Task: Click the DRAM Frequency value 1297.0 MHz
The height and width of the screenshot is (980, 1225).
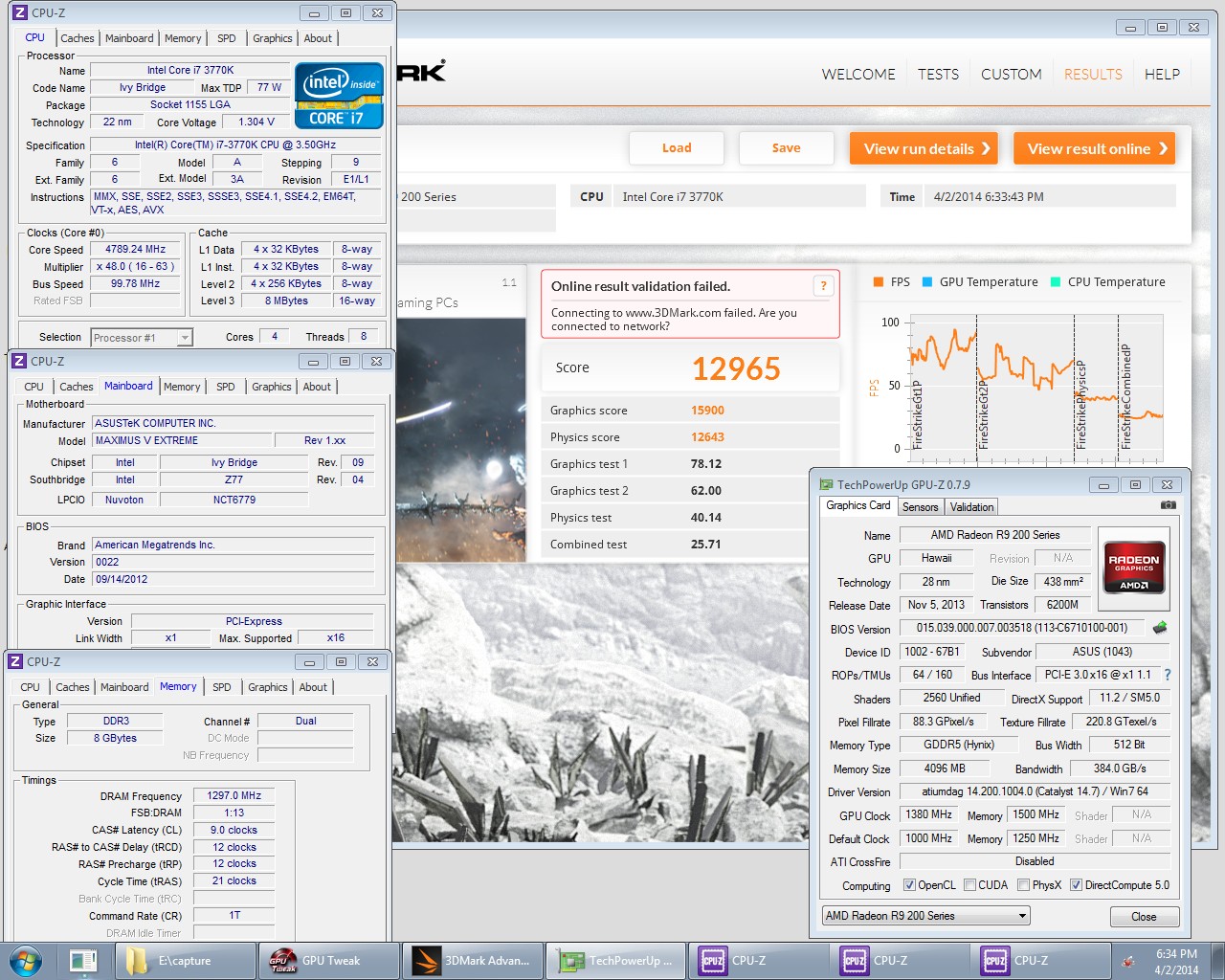Action: point(234,795)
